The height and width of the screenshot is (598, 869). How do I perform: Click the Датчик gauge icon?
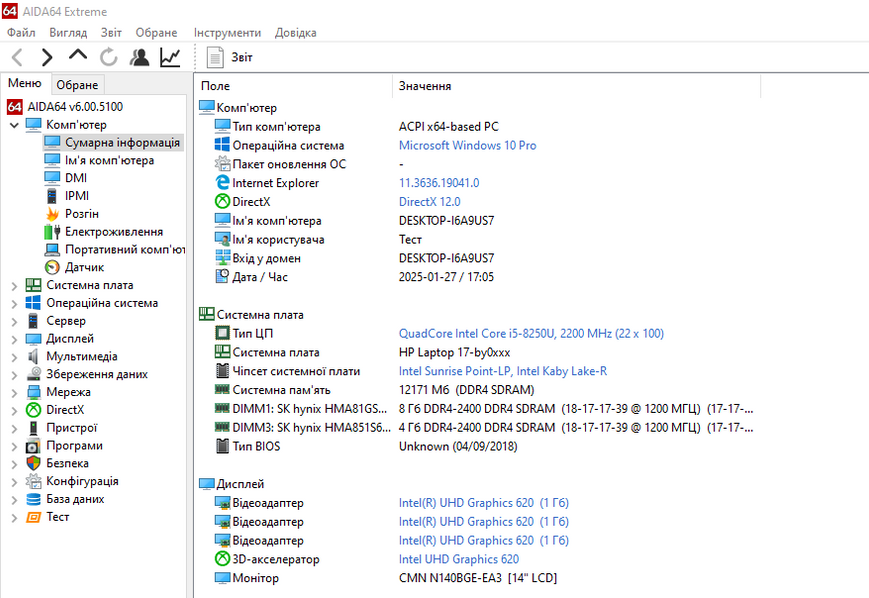click(x=52, y=267)
